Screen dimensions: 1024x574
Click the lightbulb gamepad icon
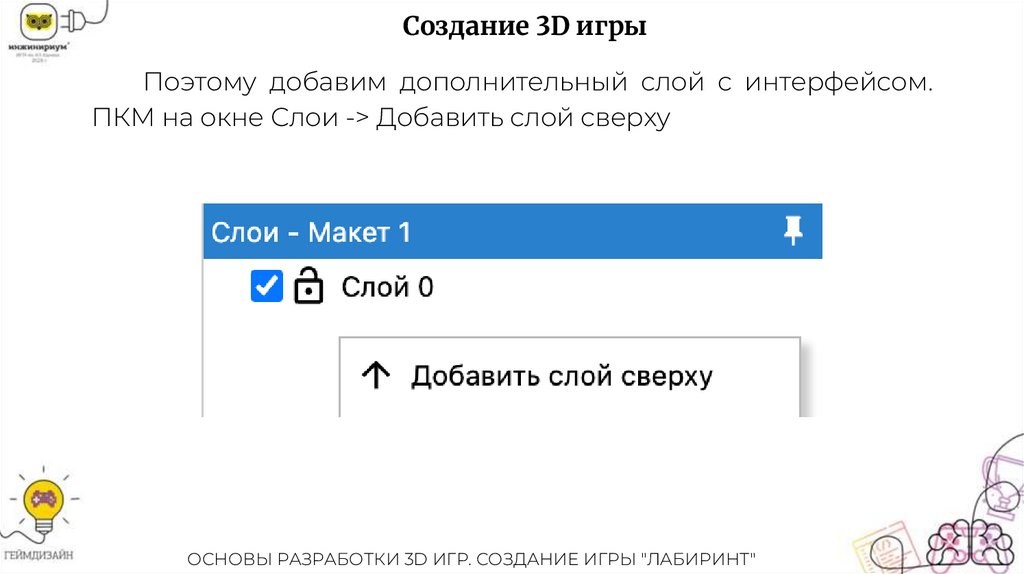[x=43, y=501]
